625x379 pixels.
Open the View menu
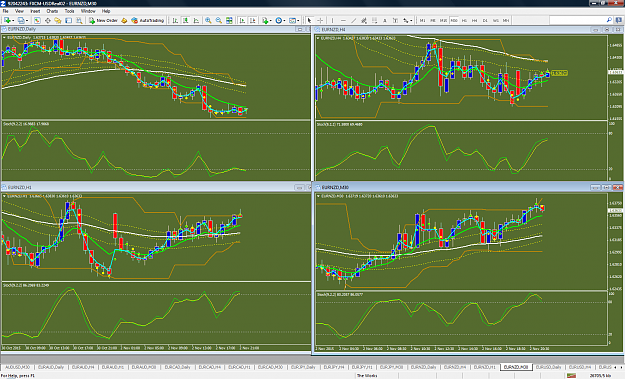[x=19, y=11]
